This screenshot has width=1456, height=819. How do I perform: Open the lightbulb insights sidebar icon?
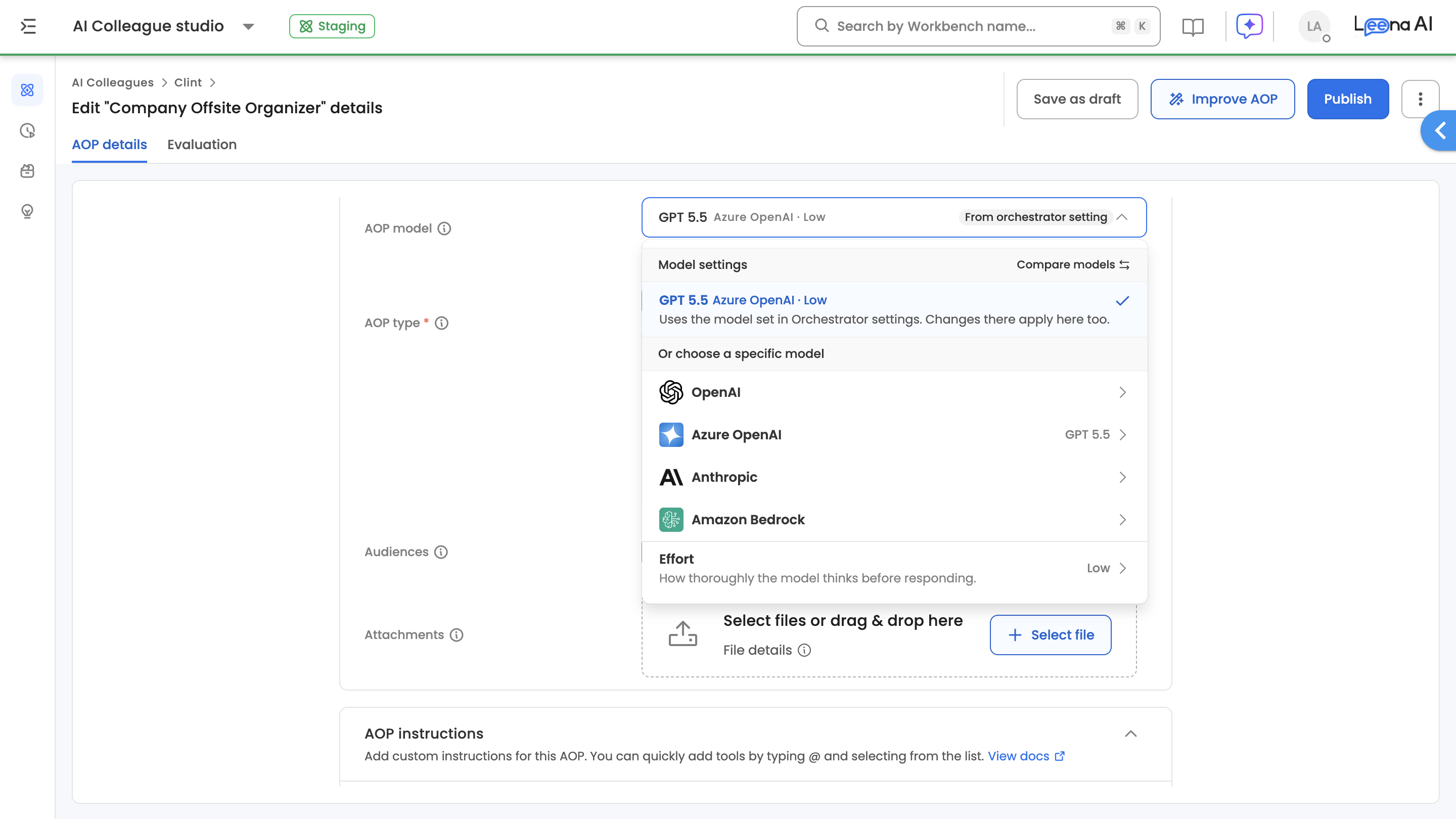pos(27,211)
